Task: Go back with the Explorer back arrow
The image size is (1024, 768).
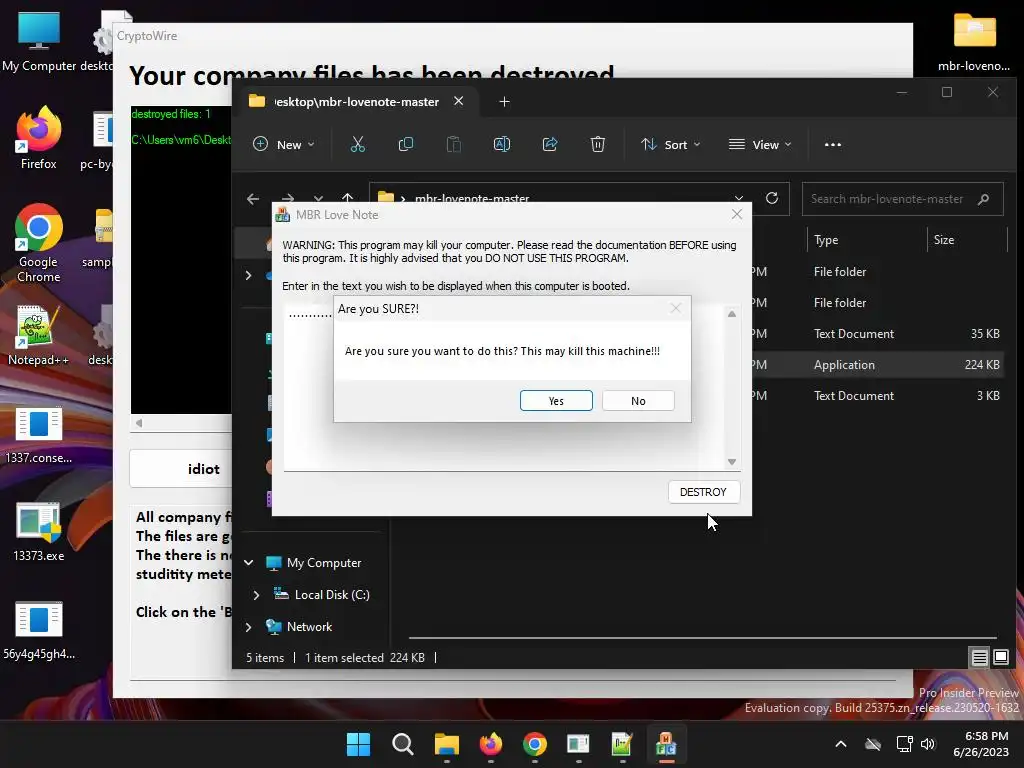Action: click(x=253, y=199)
